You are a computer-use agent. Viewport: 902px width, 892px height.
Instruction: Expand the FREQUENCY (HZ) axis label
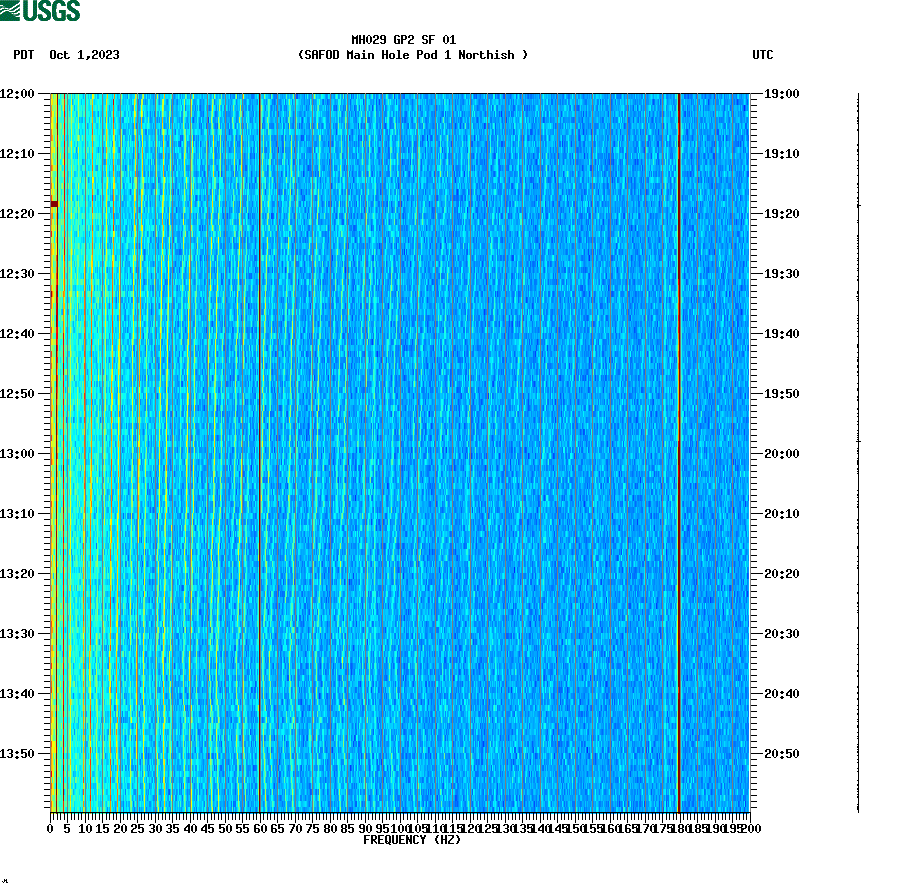tap(412, 839)
